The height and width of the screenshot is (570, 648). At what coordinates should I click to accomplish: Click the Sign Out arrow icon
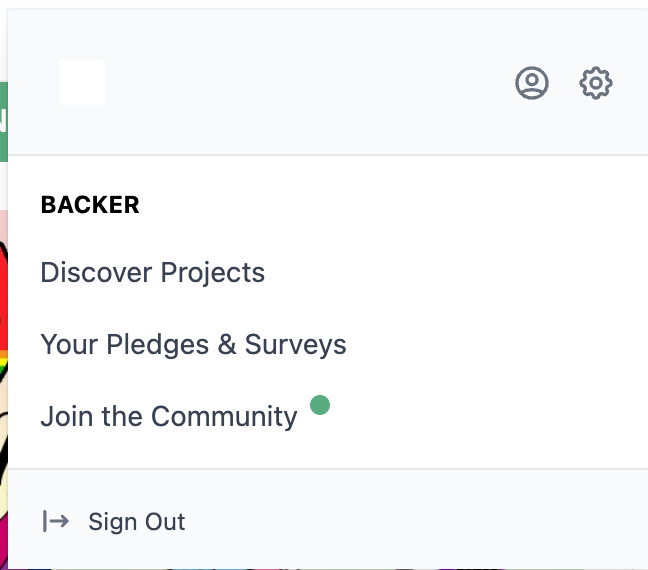[x=55, y=521]
